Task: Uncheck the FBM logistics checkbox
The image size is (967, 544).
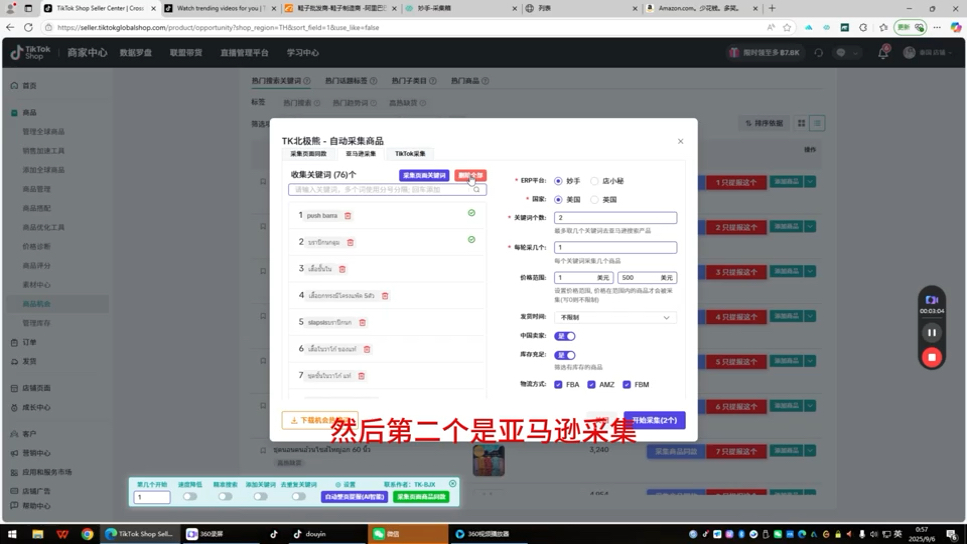Action: tap(627, 385)
